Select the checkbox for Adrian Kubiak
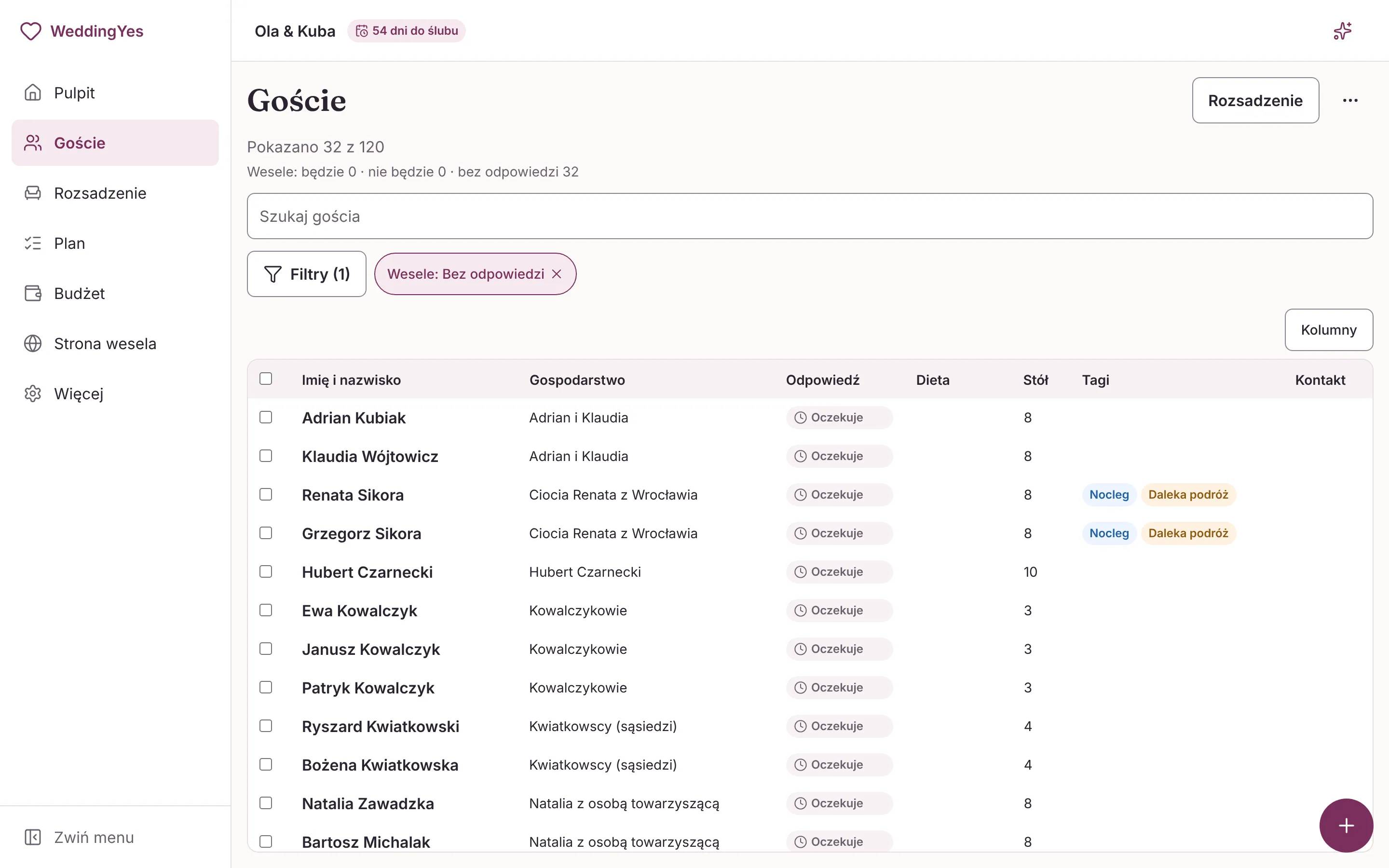The image size is (1389, 868). (x=265, y=417)
